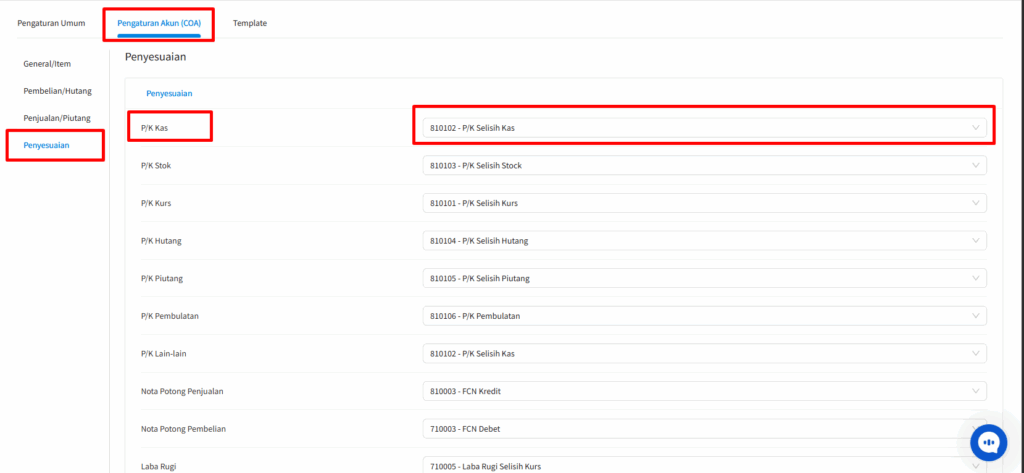Click the P/K Lain-lain row label
The height and width of the screenshot is (473, 1024).
tap(164, 353)
